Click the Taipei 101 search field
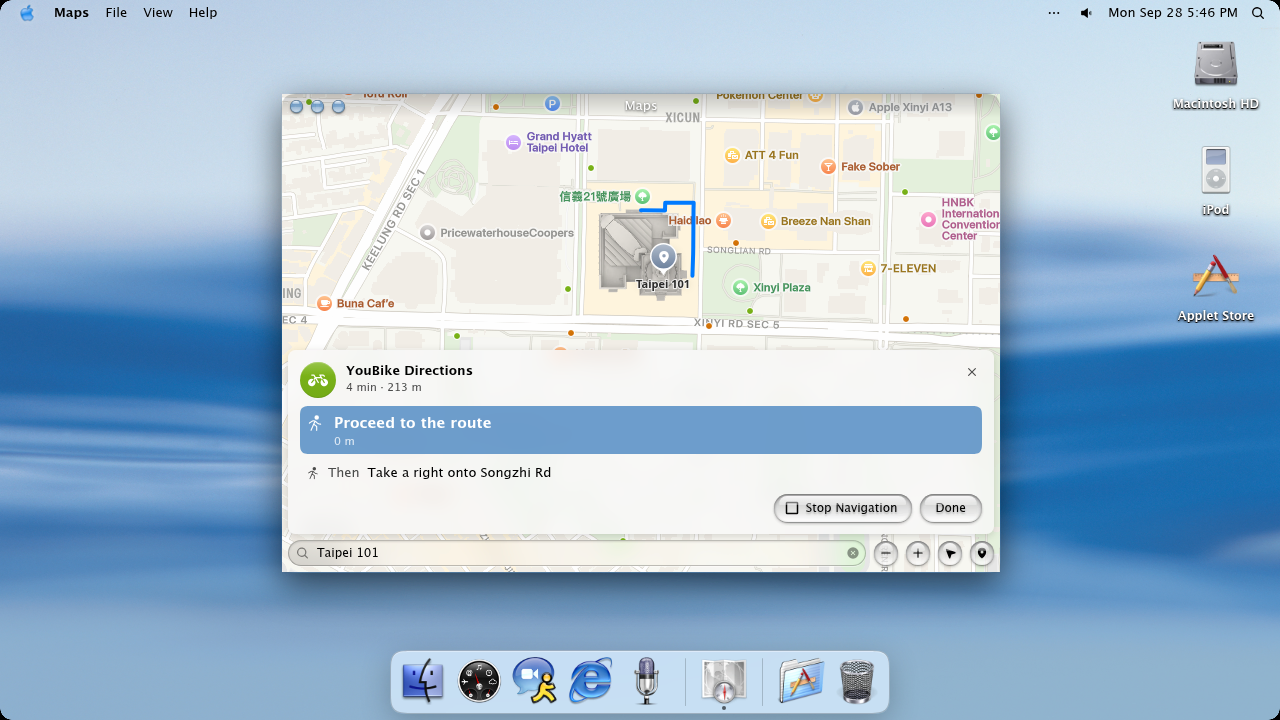 [x=577, y=553]
